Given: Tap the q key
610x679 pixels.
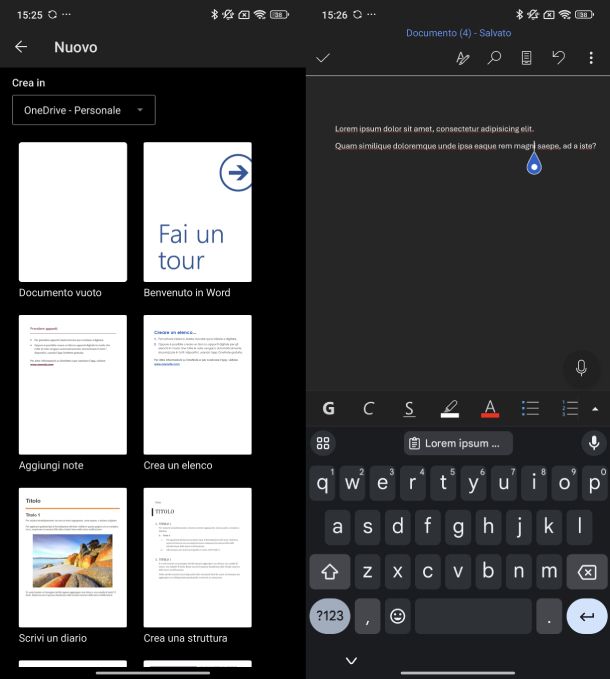Looking at the screenshot, I should (323, 483).
